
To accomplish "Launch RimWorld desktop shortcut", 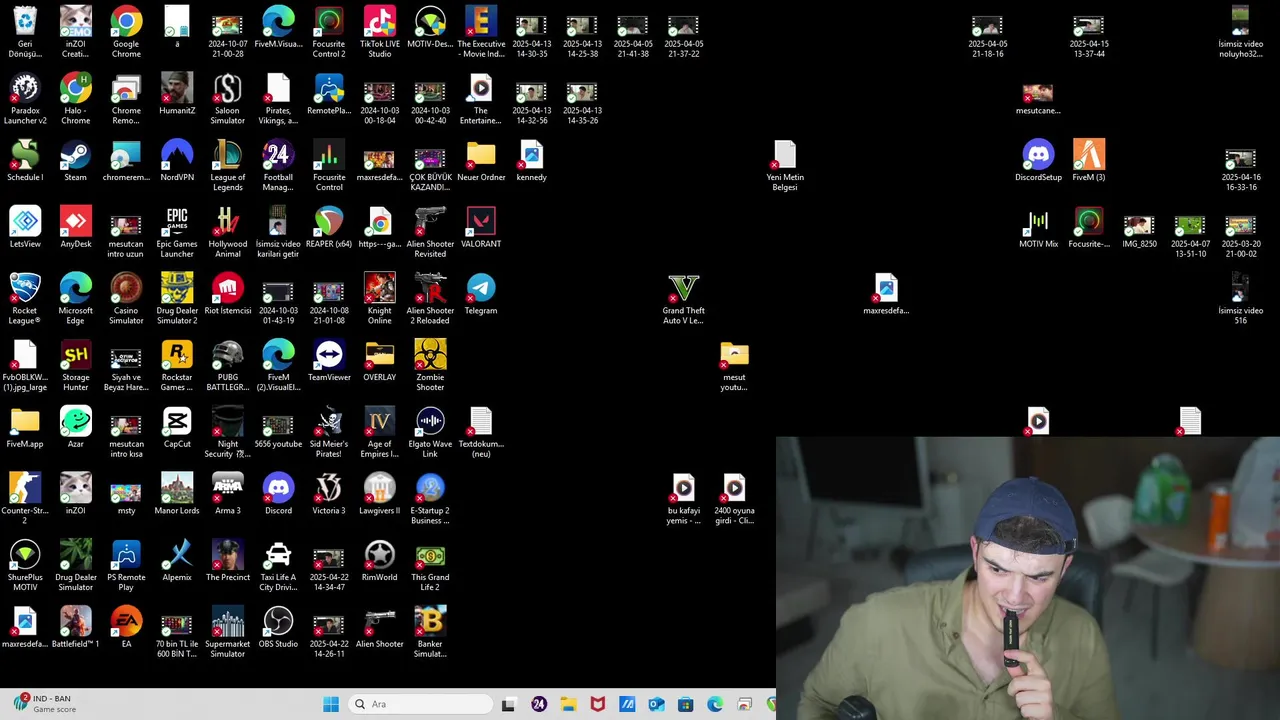I will (379, 560).
